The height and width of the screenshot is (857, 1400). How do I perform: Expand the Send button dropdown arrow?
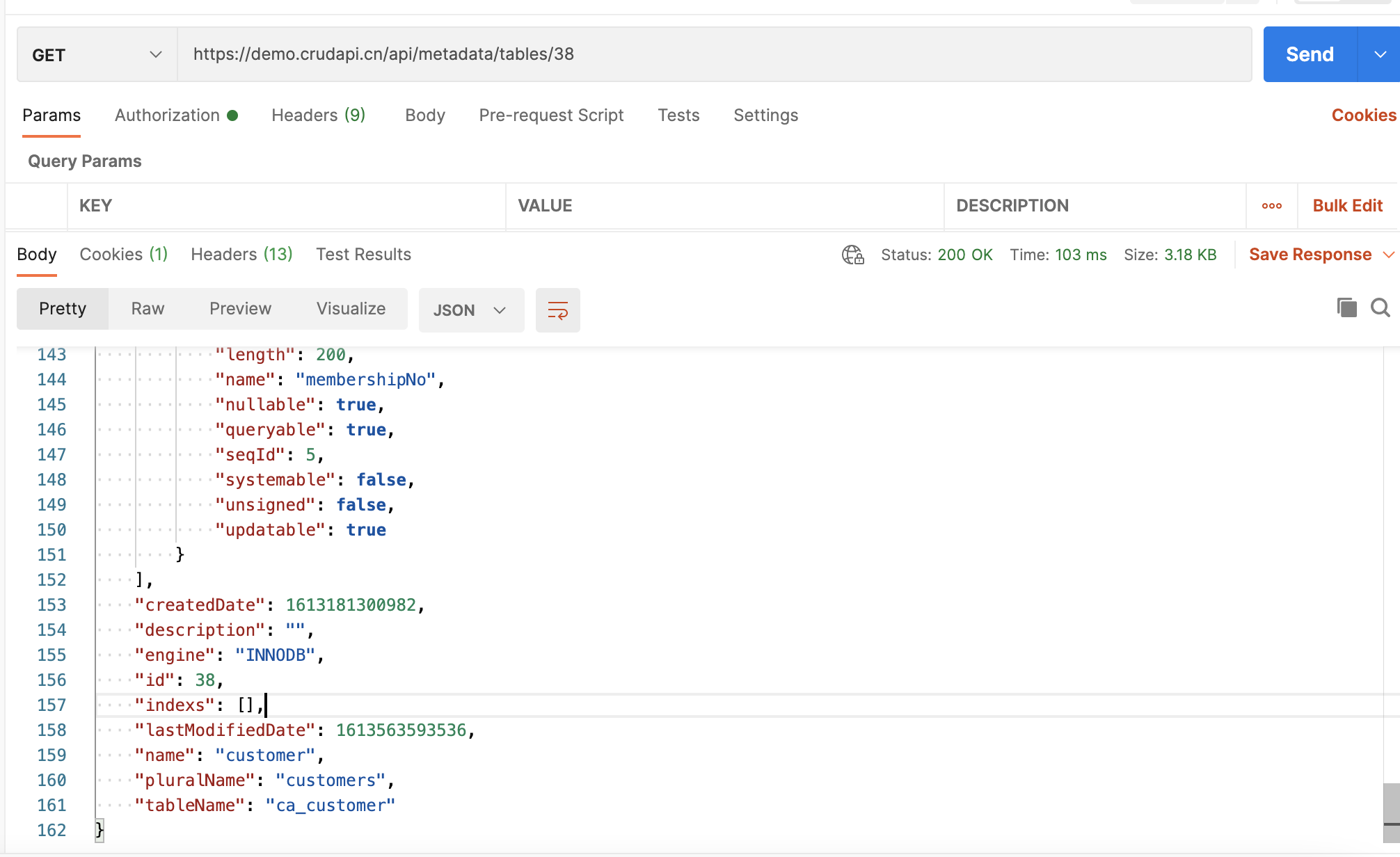1380,54
